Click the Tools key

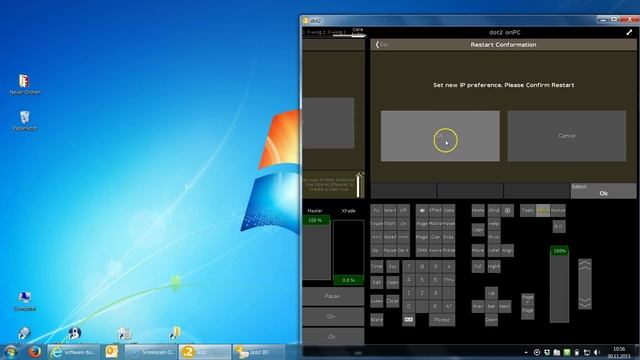(527, 211)
